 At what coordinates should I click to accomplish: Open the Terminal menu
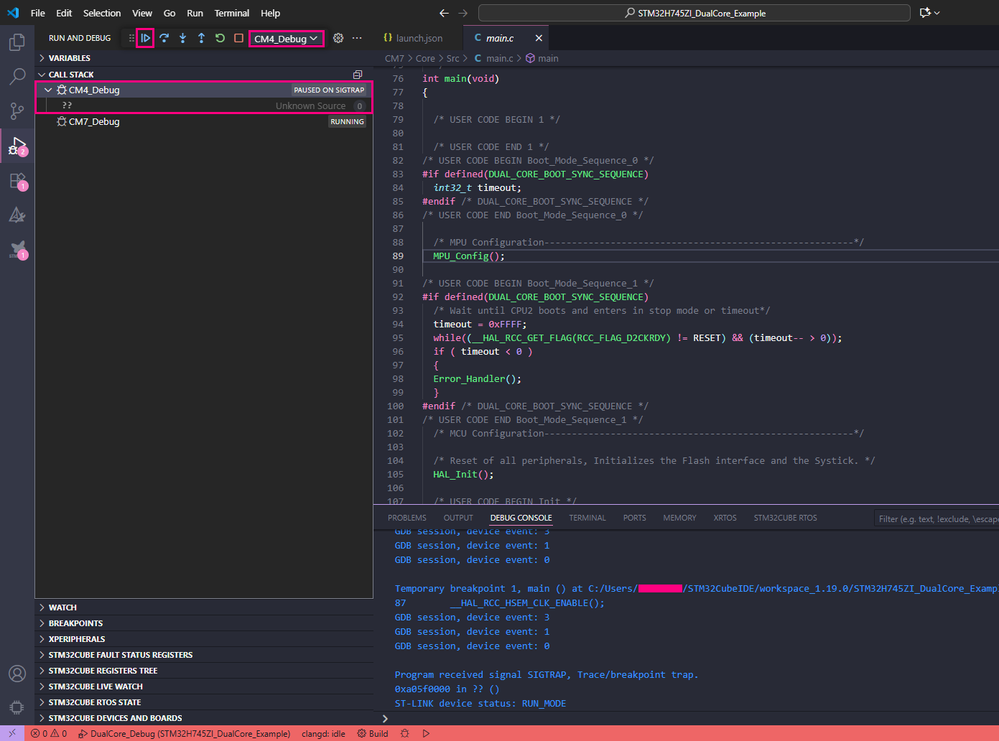(232, 13)
